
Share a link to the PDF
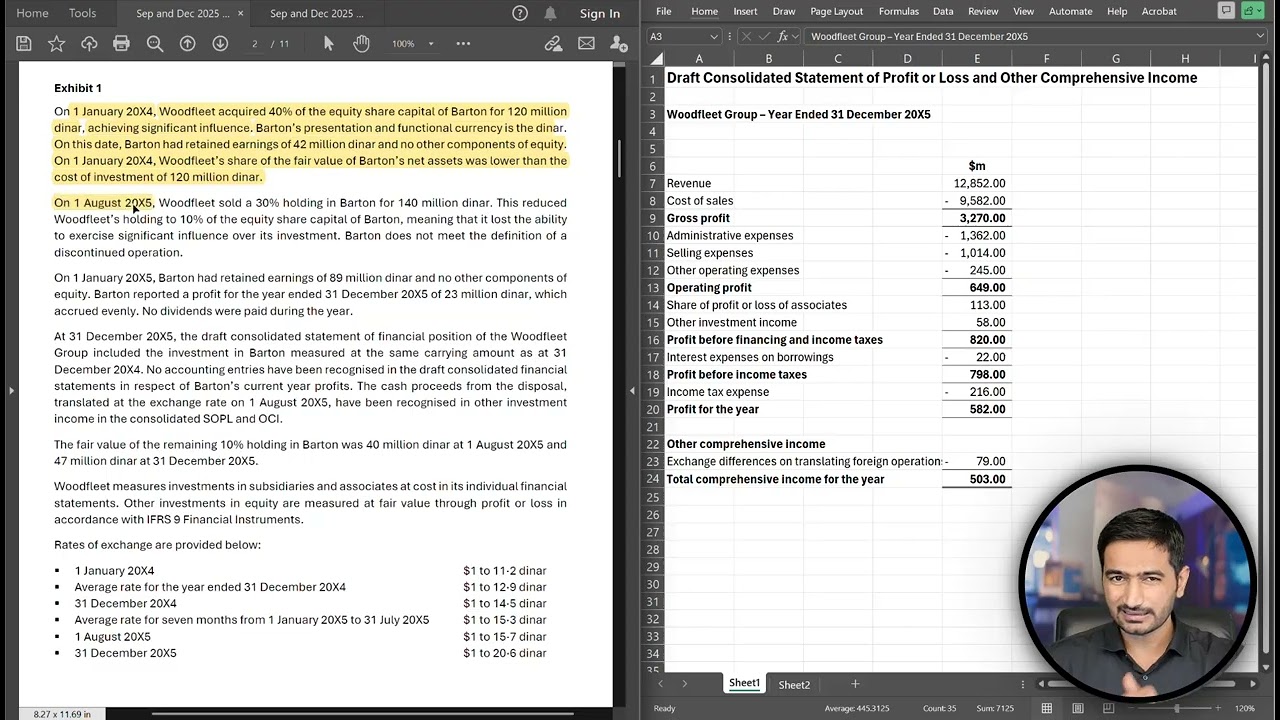(553, 44)
